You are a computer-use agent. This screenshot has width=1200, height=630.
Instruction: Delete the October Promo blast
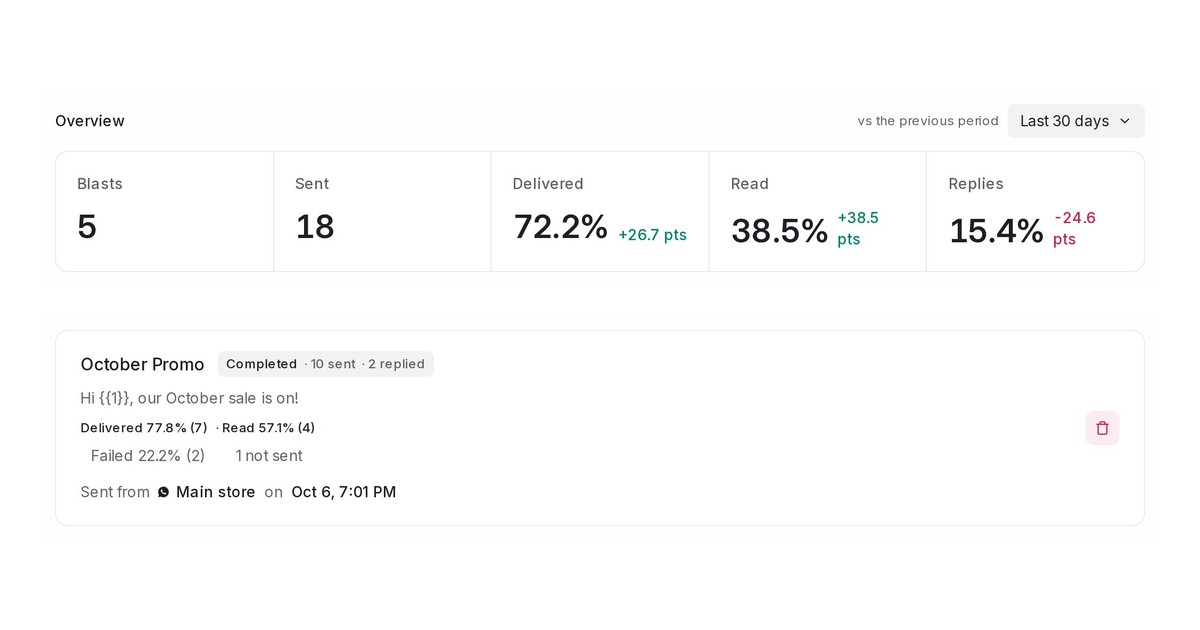(1102, 428)
